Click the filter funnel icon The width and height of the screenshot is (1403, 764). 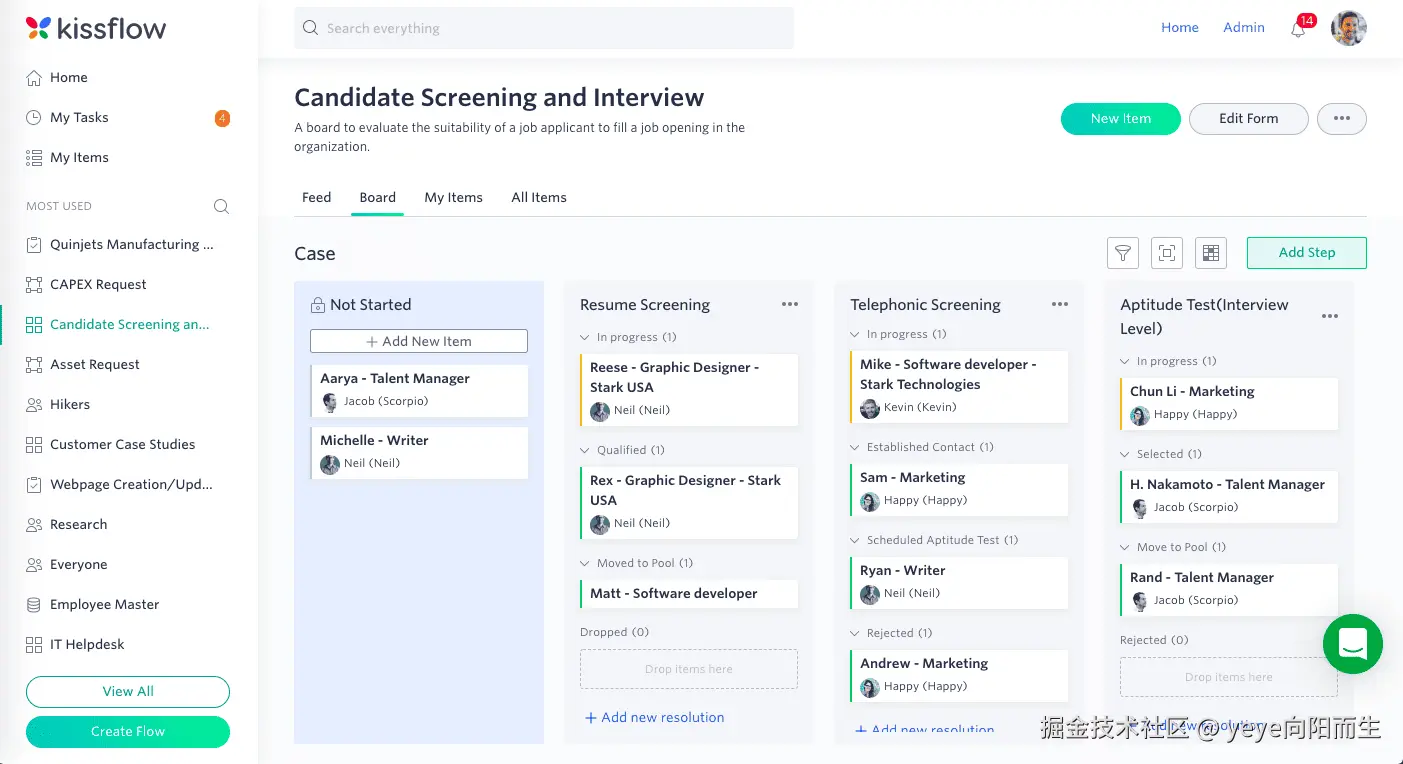click(x=1123, y=253)
